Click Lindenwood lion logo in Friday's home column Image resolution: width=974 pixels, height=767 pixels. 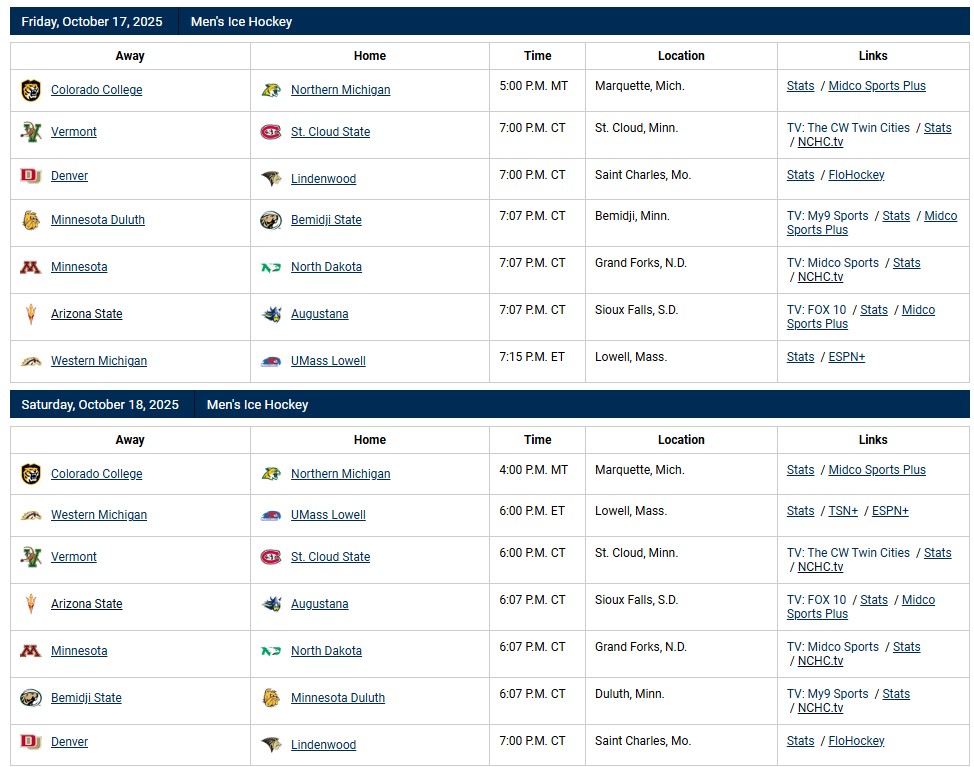point(271,179)
